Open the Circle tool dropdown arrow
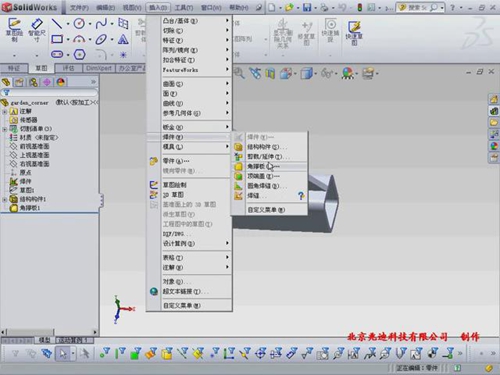This screenshot has height=375, width=500. tap(90, 24)
